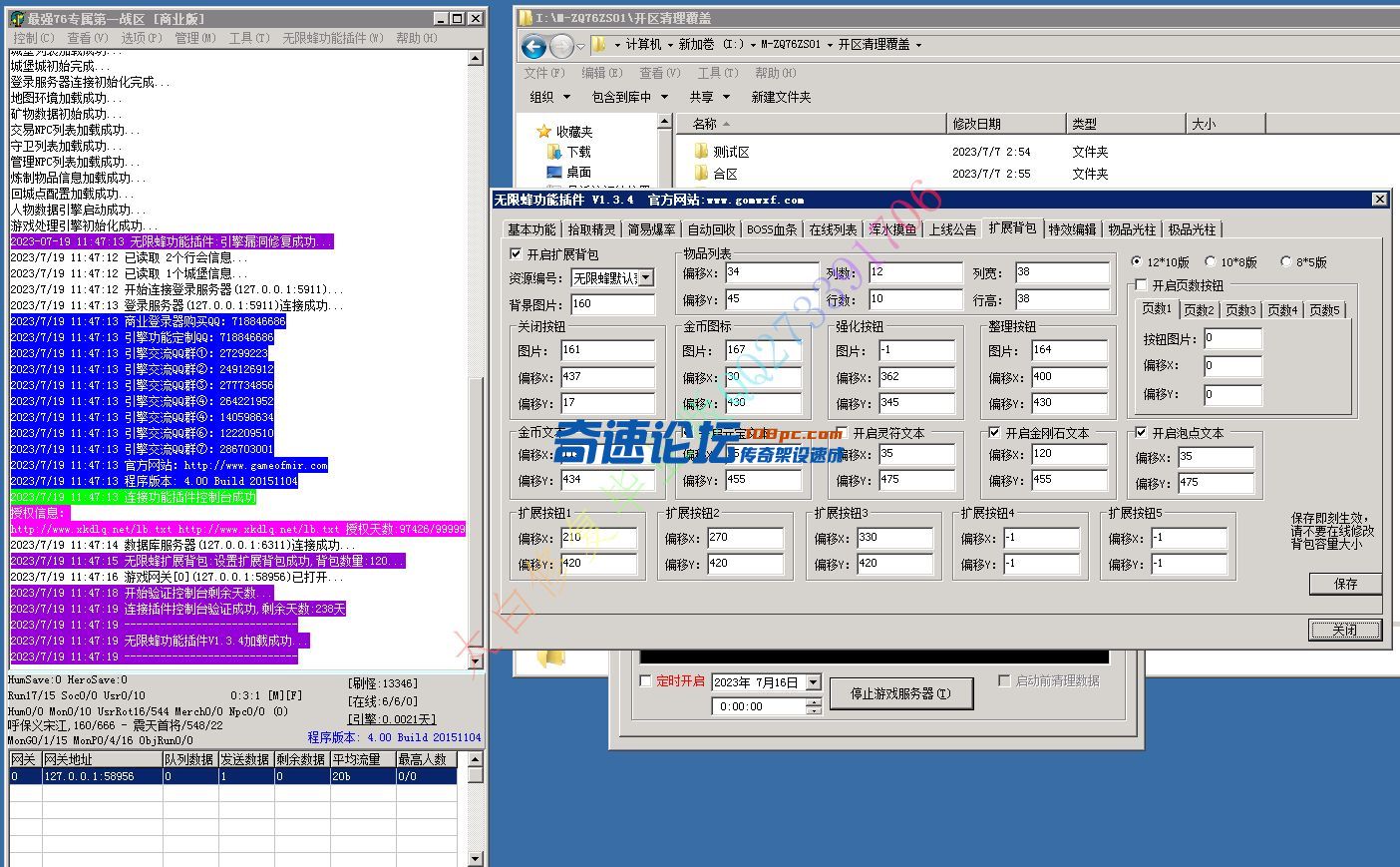Expand the 新加卷 (I:) breadcrumb arrow
This screenshot has height=867, width=1400.
point(754,45)
